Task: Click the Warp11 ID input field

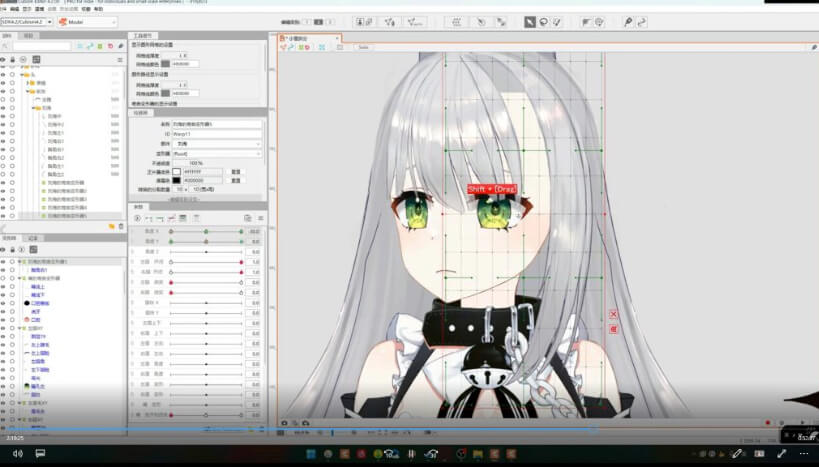Action: point(217,134)
